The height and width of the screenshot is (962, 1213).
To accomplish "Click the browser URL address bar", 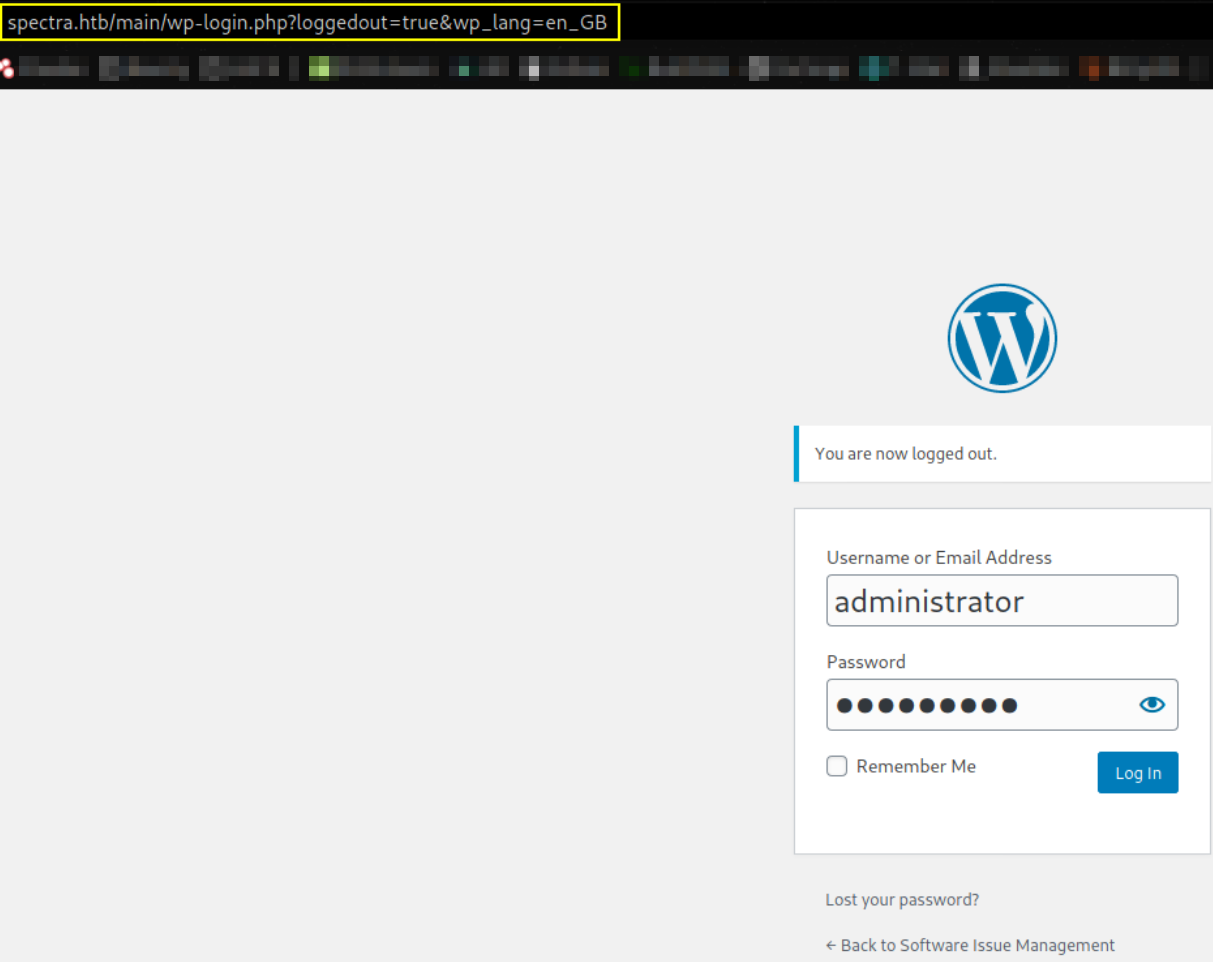I will 311,22.
